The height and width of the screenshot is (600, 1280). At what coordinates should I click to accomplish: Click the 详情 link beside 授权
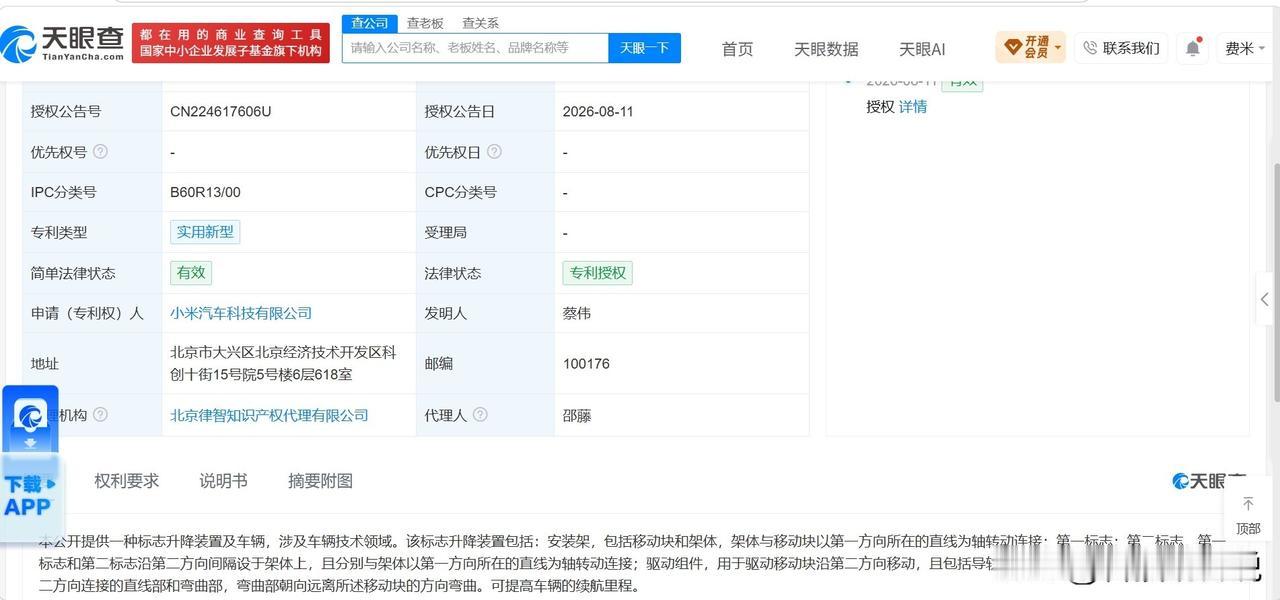pos(912,106)
